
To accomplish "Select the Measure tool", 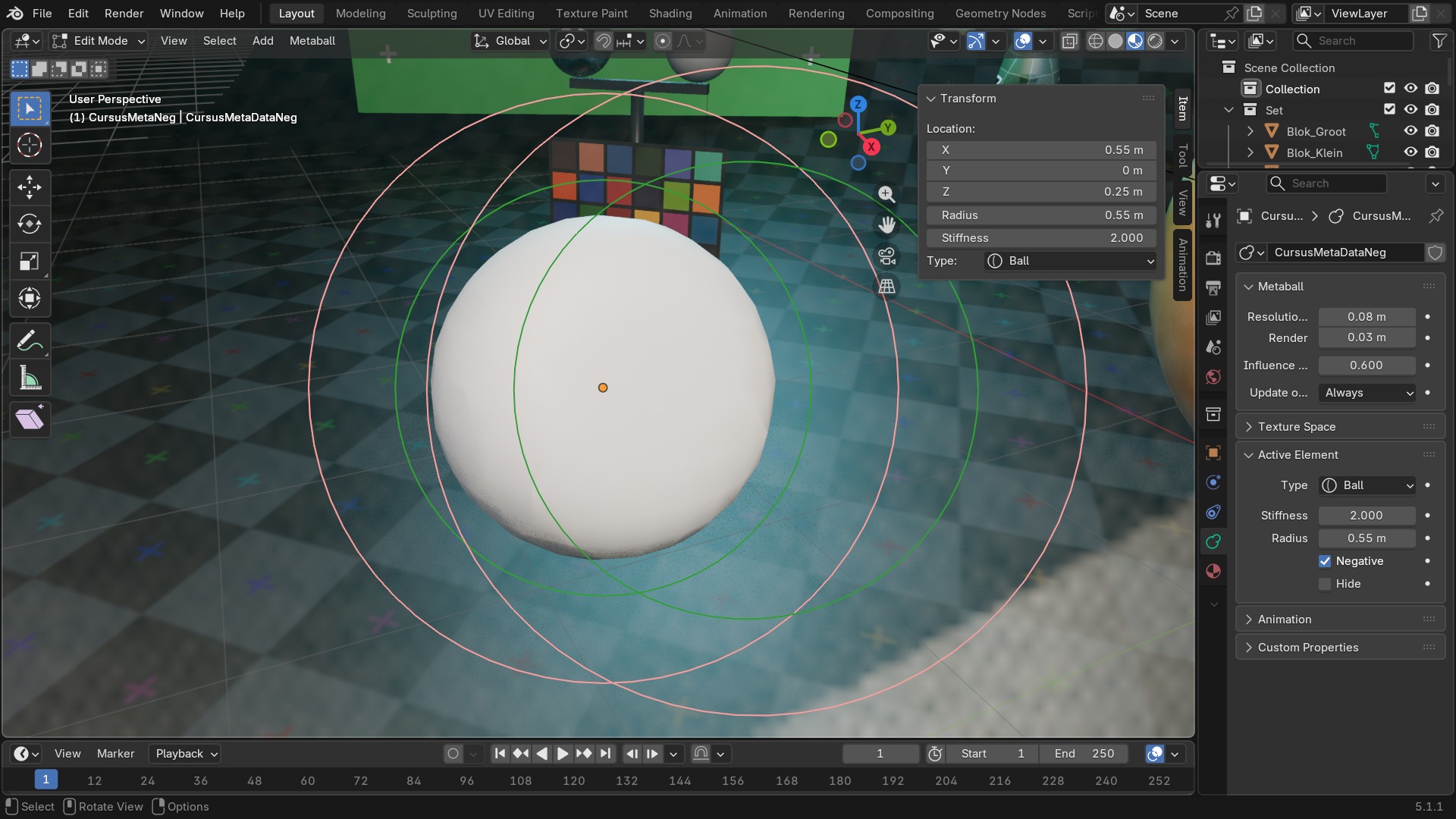I will point(30,378).
